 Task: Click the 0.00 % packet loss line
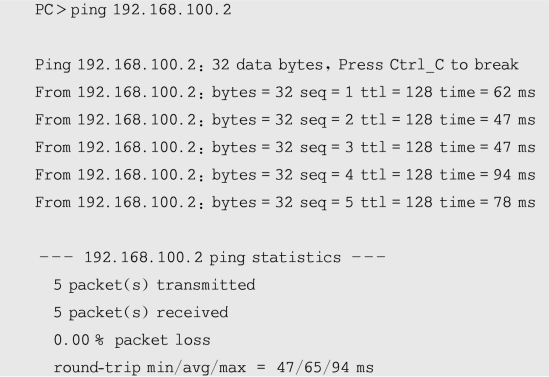coord(132,340)
